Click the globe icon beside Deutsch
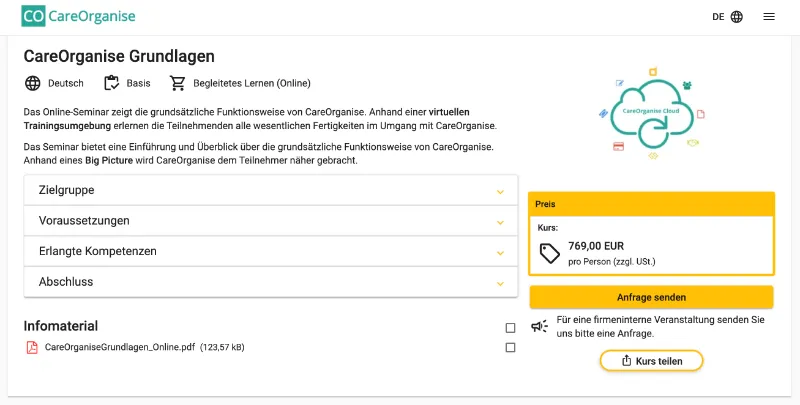 (33, 83)
